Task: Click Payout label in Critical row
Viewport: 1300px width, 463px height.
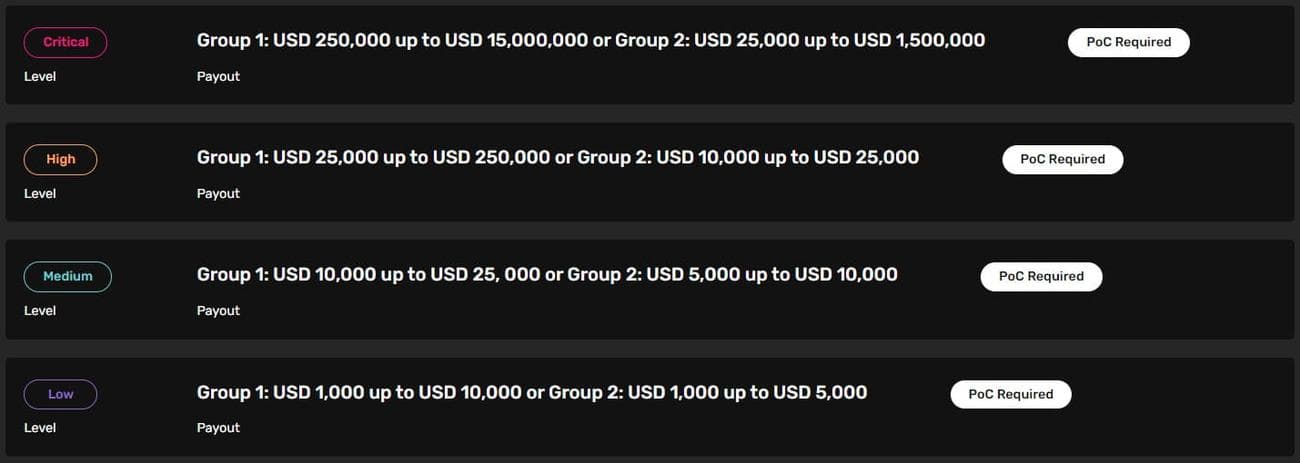Action: tap(218, 76)
